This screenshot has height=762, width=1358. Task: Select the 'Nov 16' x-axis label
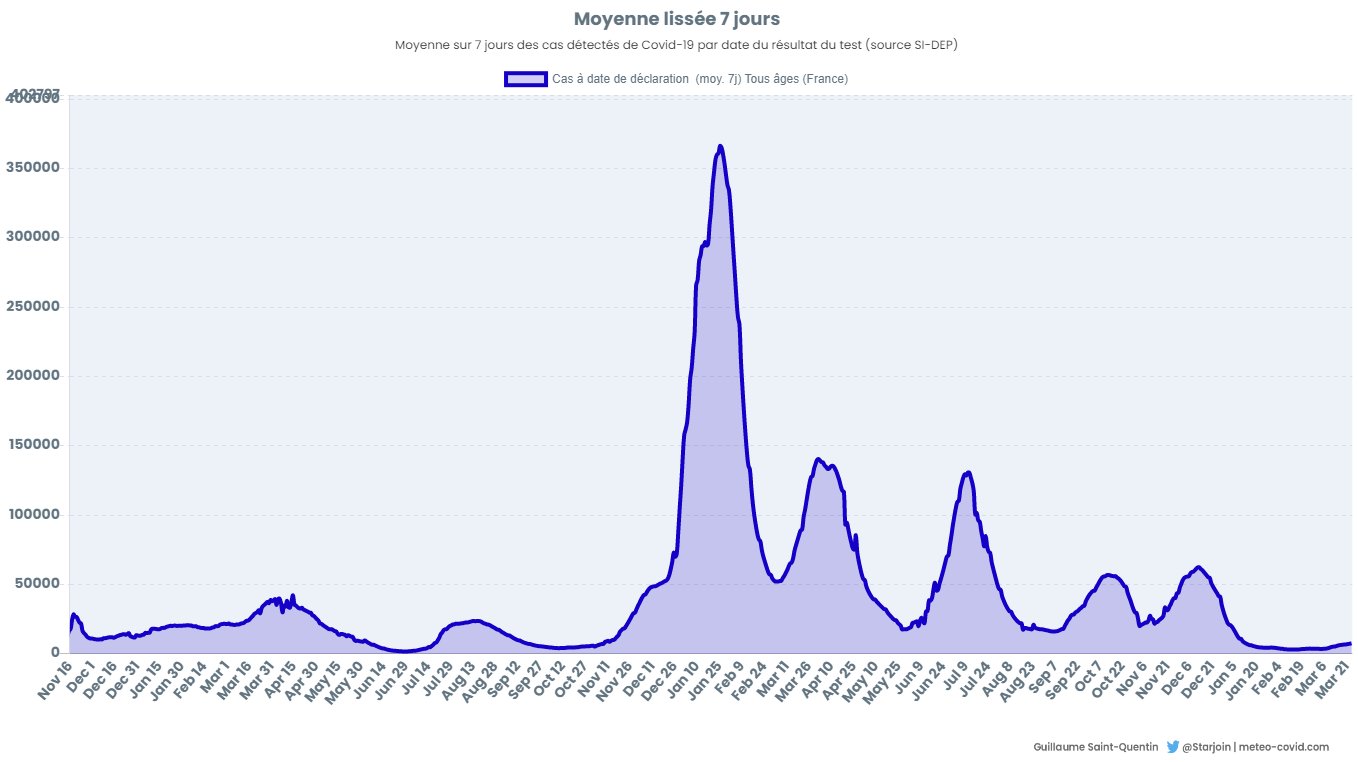57,676
